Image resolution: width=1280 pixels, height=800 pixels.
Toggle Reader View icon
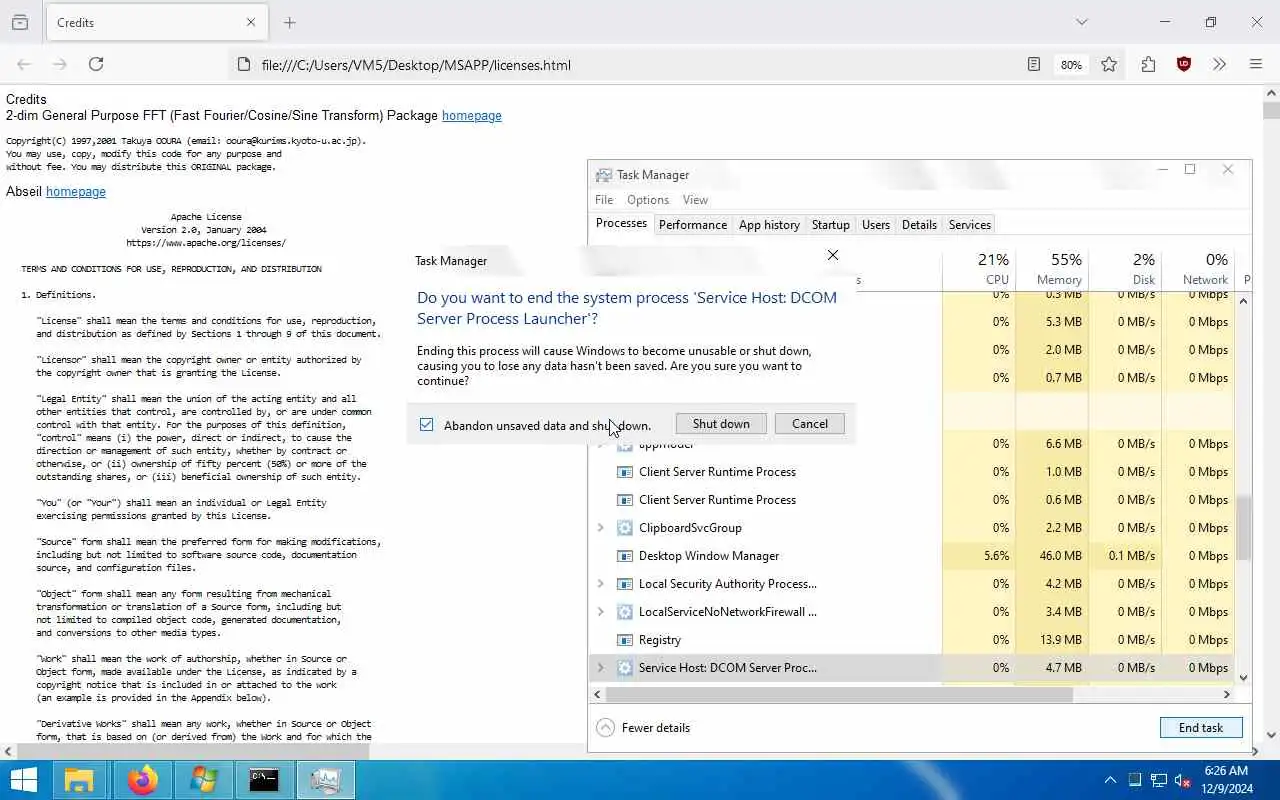(x=1034, y=64)
